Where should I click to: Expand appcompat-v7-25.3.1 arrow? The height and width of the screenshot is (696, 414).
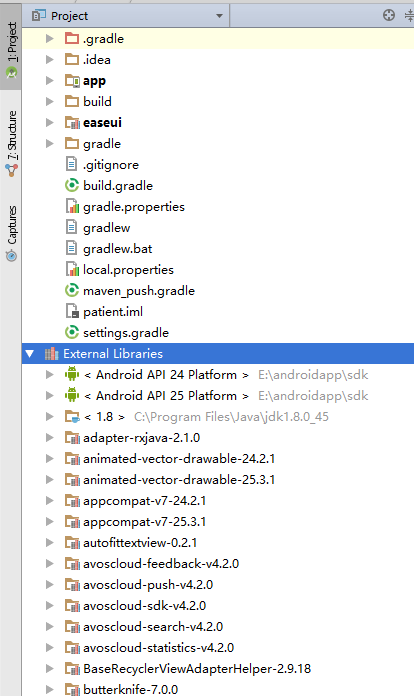[x=50, y=522]
